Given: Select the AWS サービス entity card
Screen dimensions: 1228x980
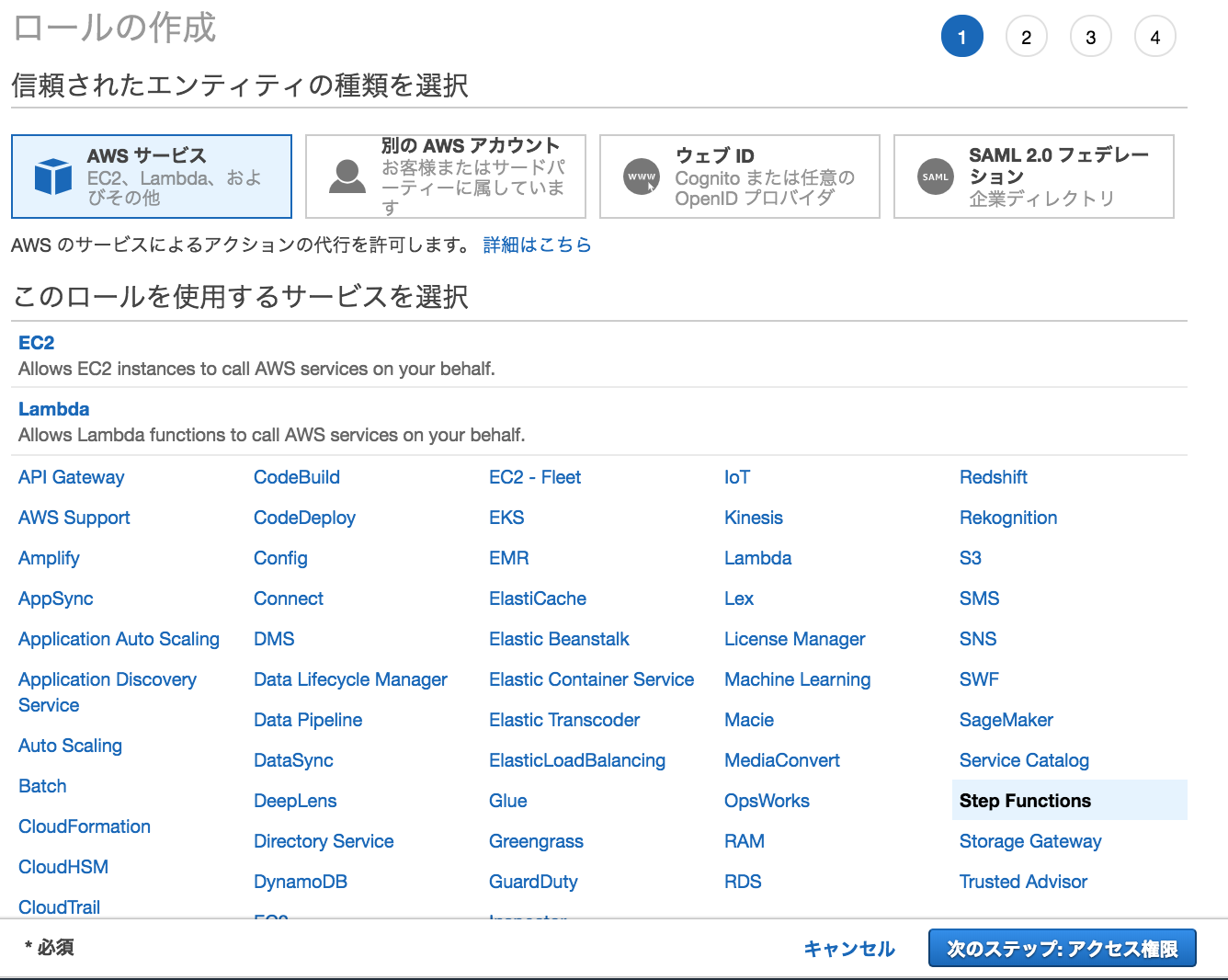Looking at the screenshot, I should (x=152, y=177).
